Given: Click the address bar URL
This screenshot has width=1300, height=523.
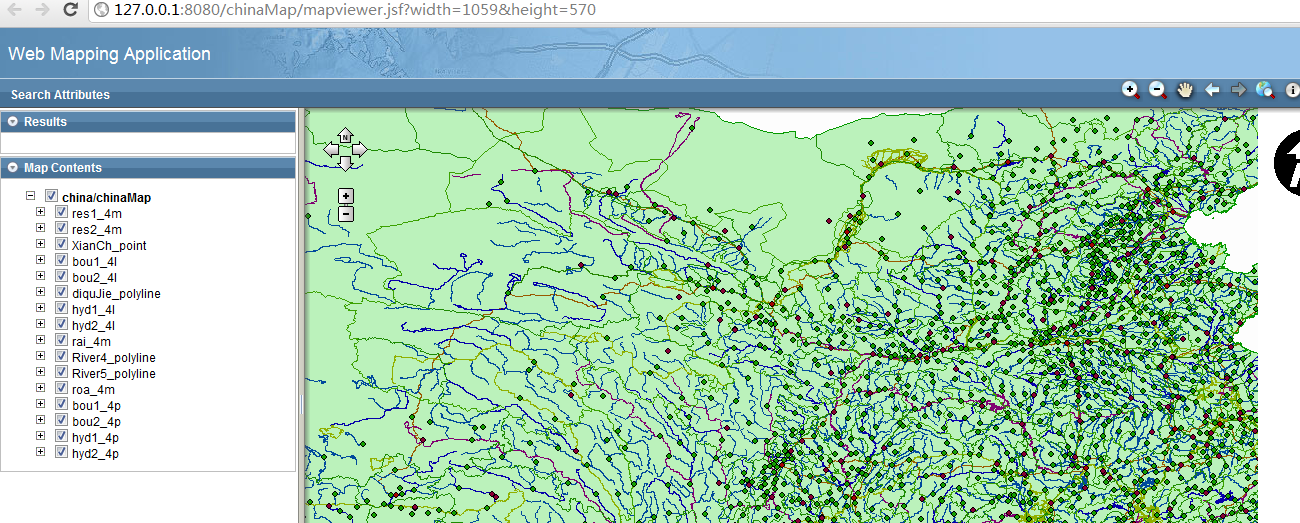Looking at the screenshot, I should pyautogui.click(x=355, y=10).
